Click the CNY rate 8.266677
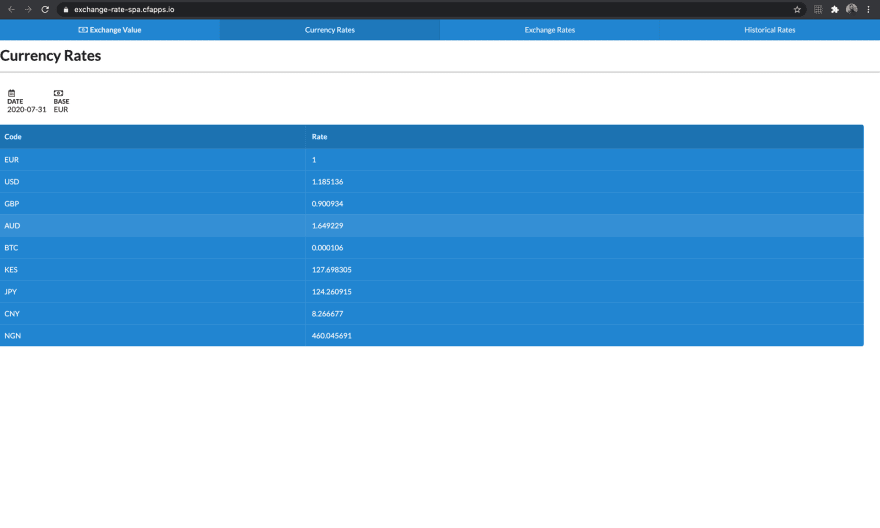The height and width of the screenshot is (528, 880). coord(327,314)
